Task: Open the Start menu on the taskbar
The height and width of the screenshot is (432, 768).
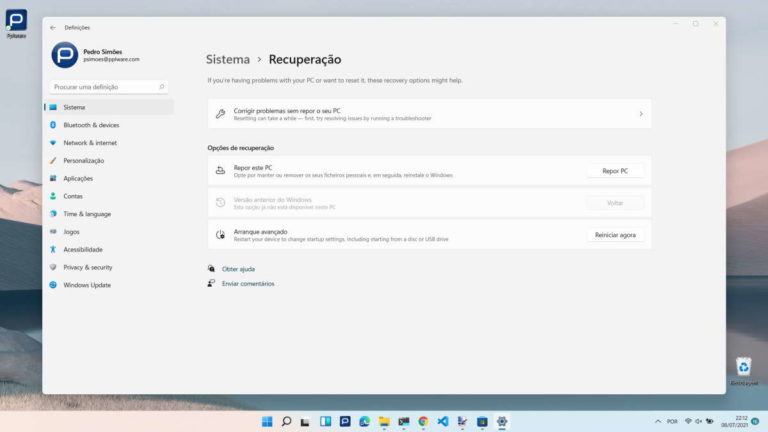Action: [267, 422]
